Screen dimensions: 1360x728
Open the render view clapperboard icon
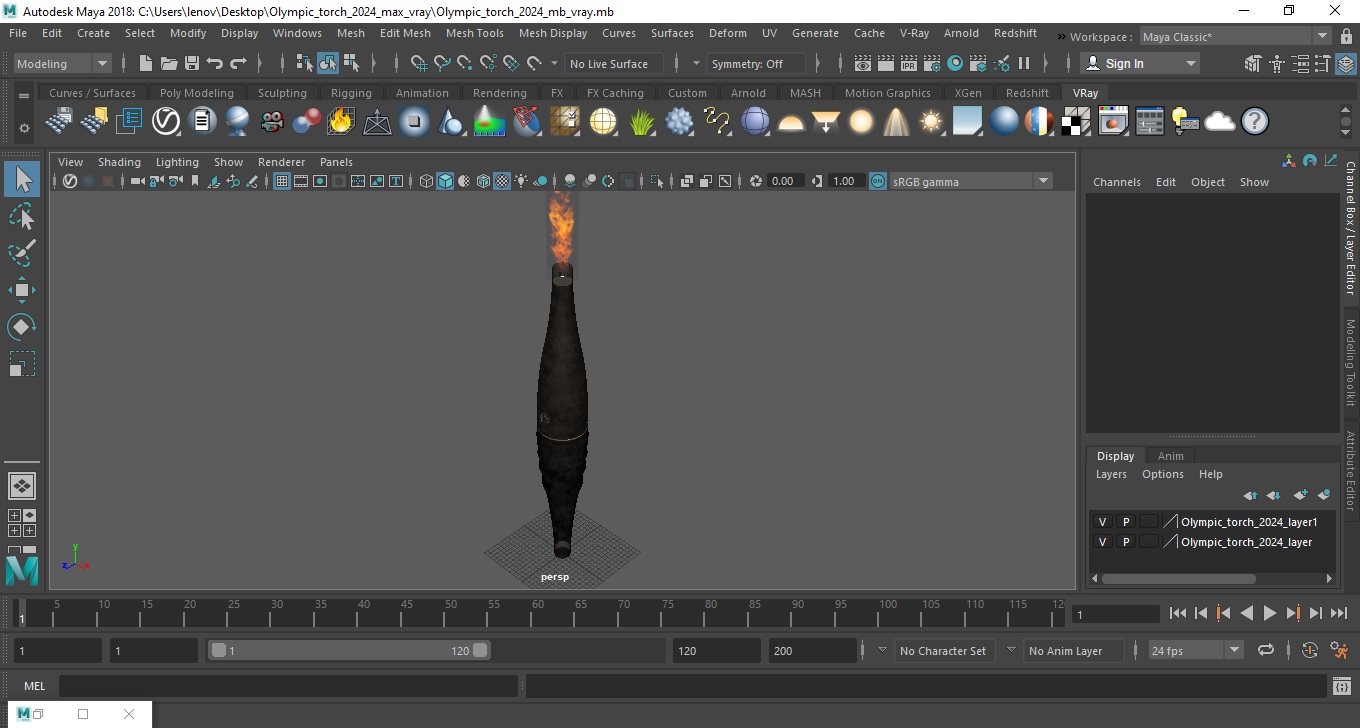pyautogui.click(x=863, y=63)
